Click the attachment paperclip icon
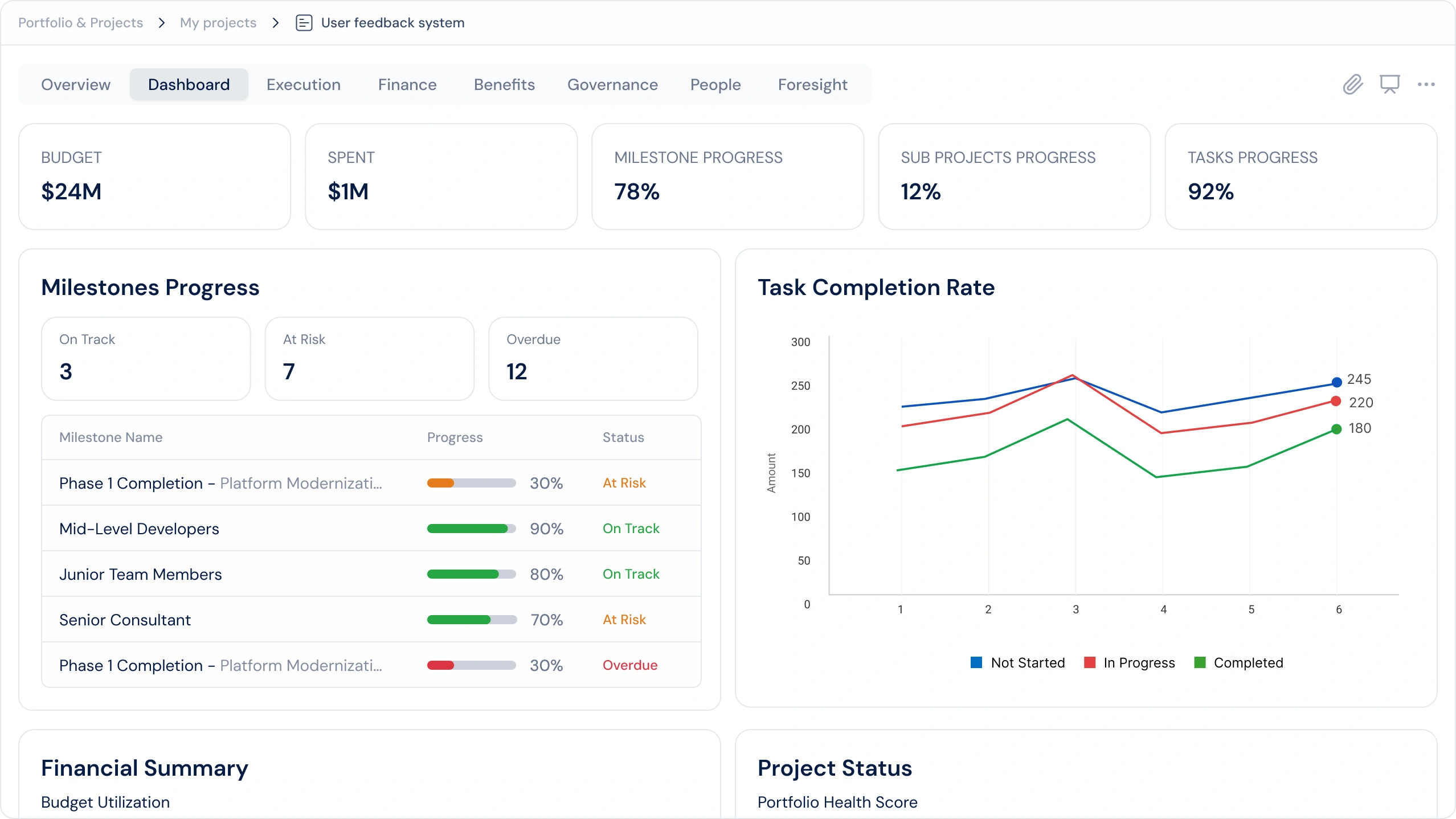This screenshot has width=1456, height=819. 1353,84
